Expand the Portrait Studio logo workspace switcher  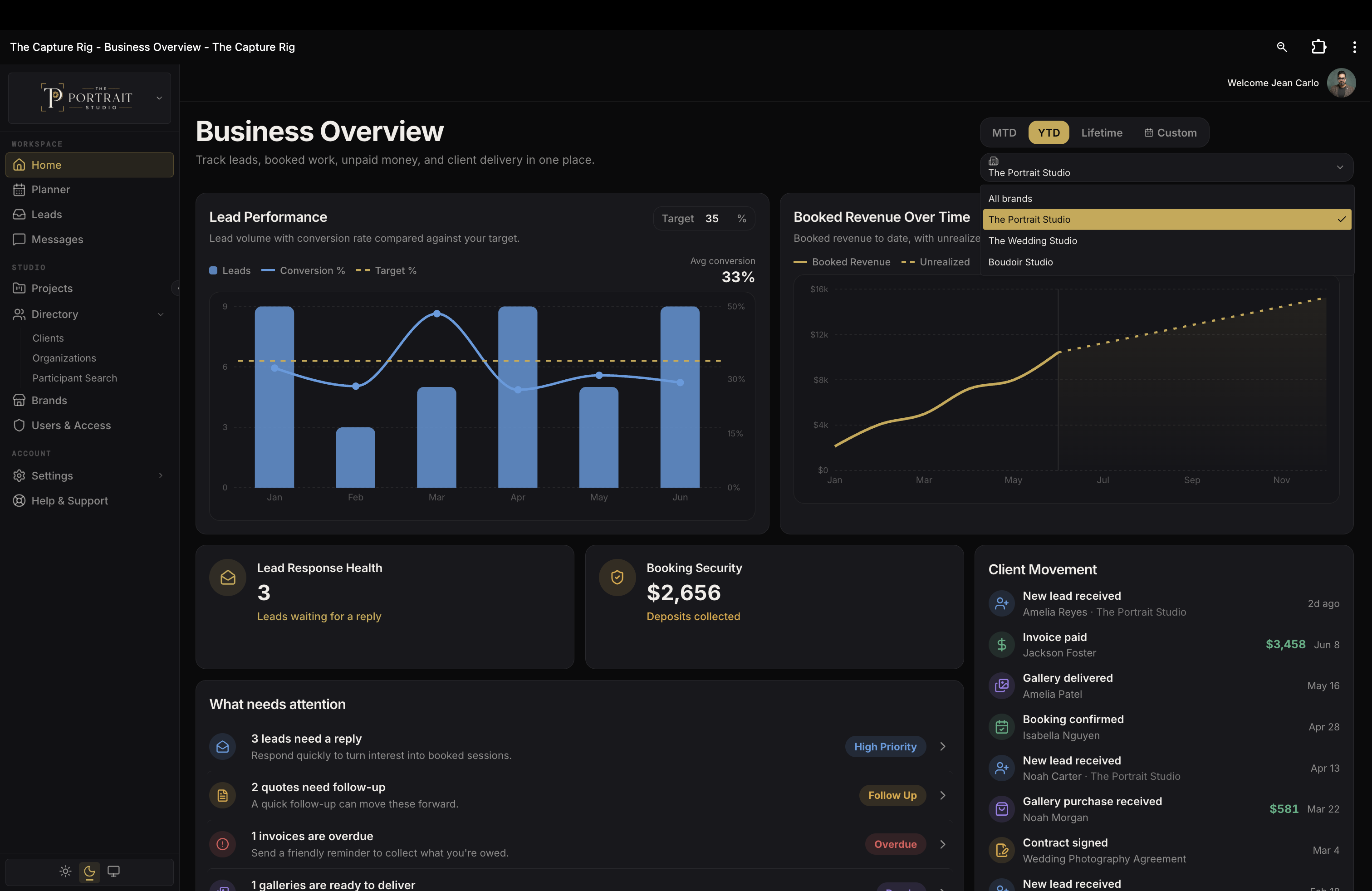(89, 98)
